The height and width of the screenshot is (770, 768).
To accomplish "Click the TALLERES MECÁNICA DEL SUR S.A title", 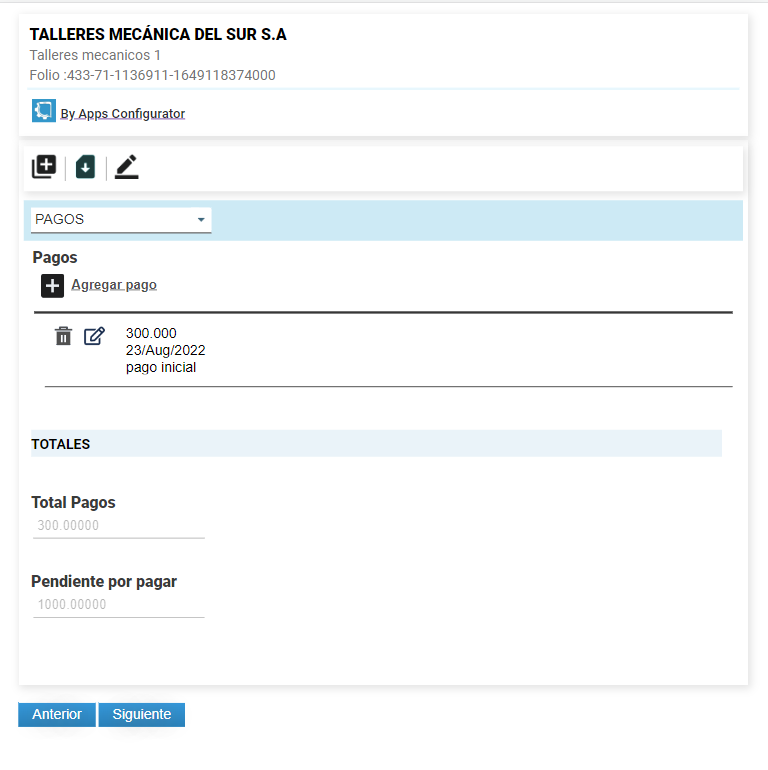I will [158, 34].
